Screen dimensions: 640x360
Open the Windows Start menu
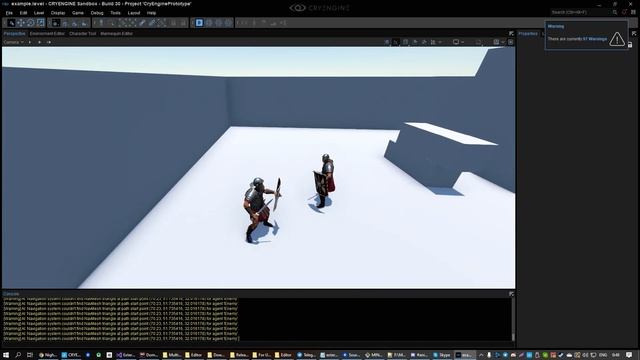tap(6, 355)
